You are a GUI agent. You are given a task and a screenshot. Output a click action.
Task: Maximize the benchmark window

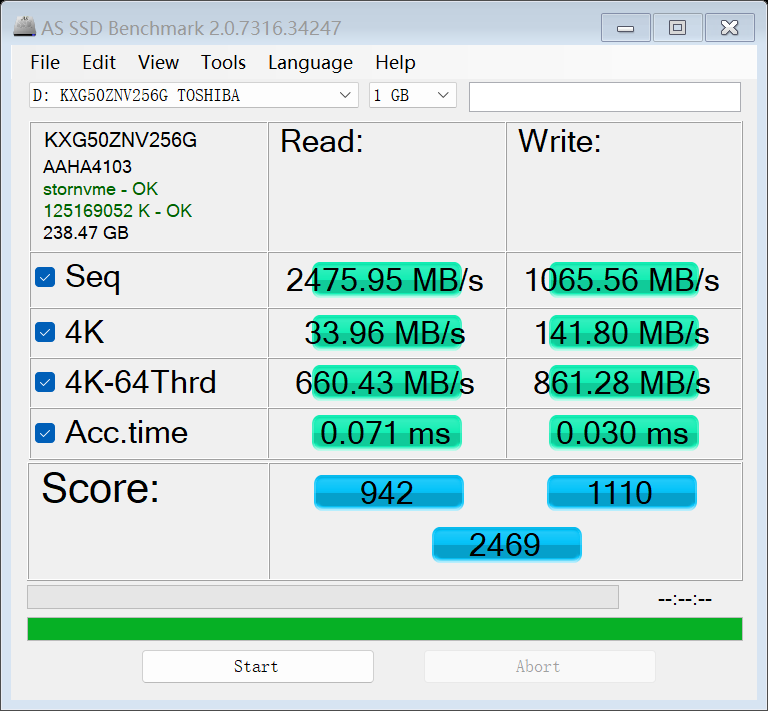point(677,28)
